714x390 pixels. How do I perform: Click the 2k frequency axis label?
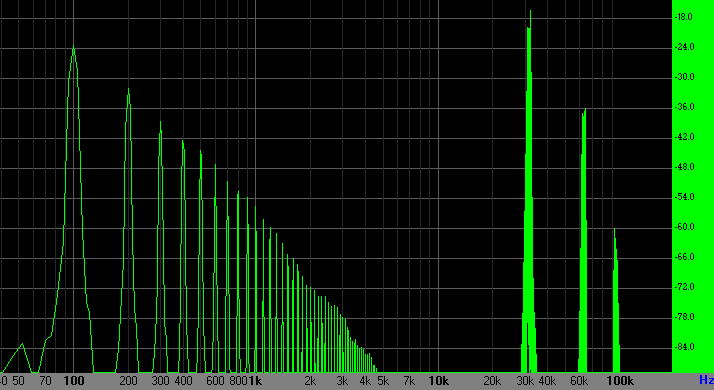pyautogui.click(x=310, y=381)
